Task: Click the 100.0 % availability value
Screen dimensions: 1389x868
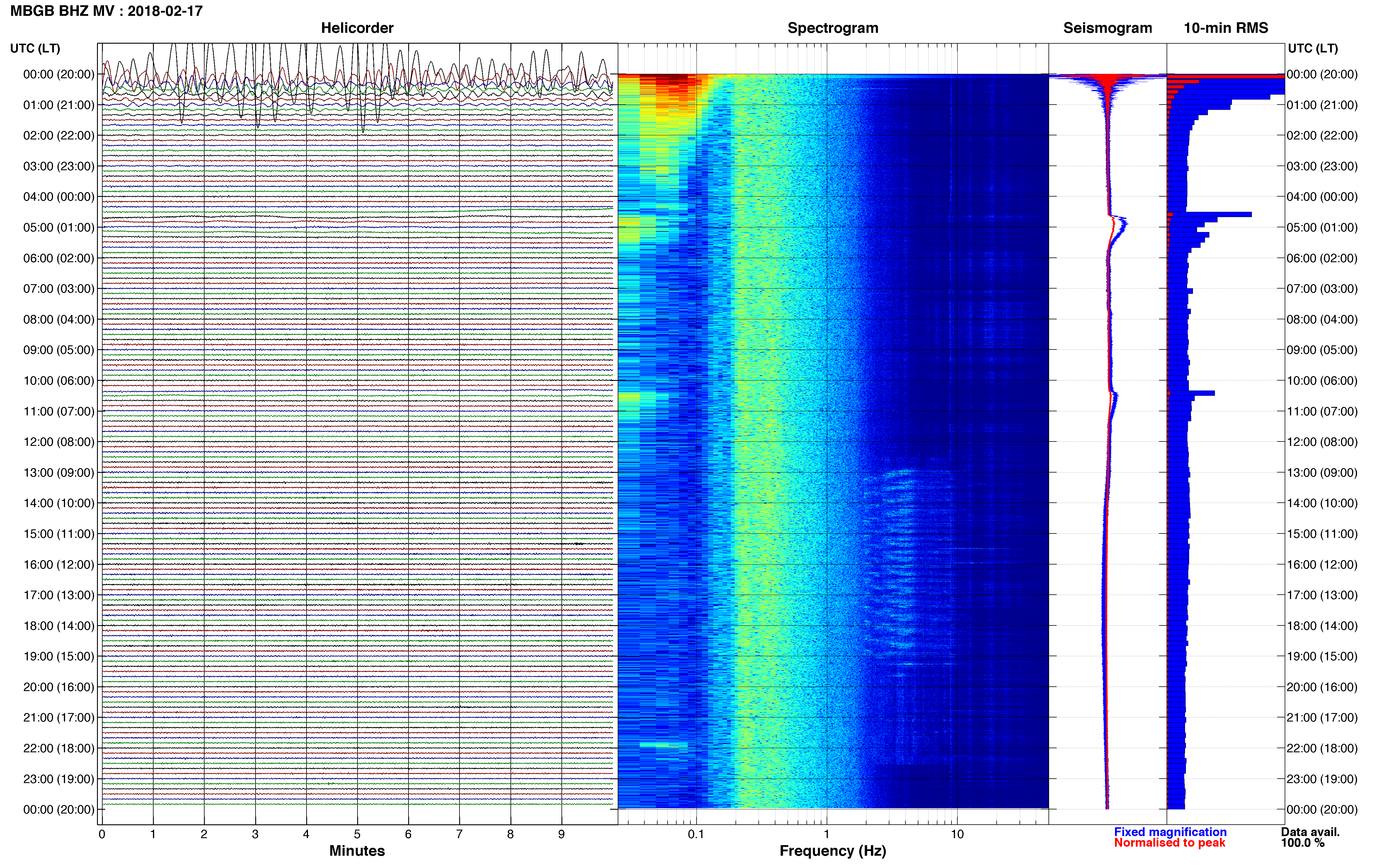Action: [1302, 843]
